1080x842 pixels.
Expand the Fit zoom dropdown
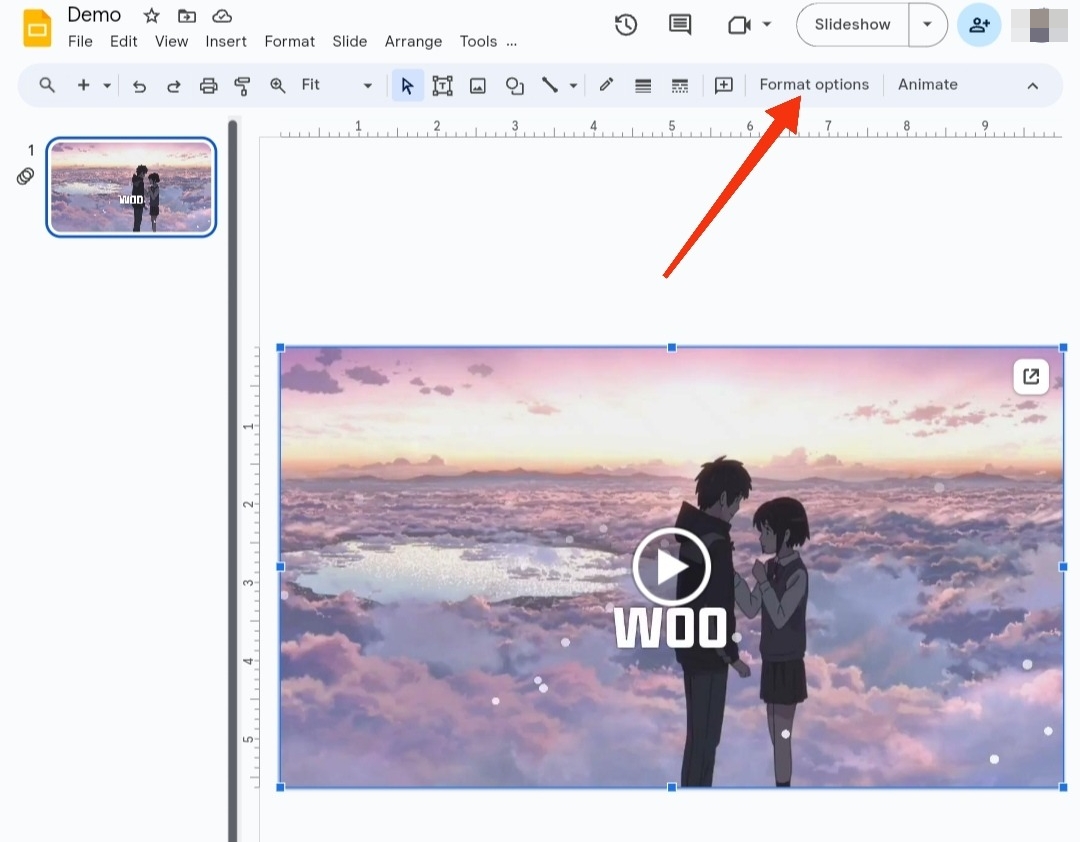[x=367, y=85]
